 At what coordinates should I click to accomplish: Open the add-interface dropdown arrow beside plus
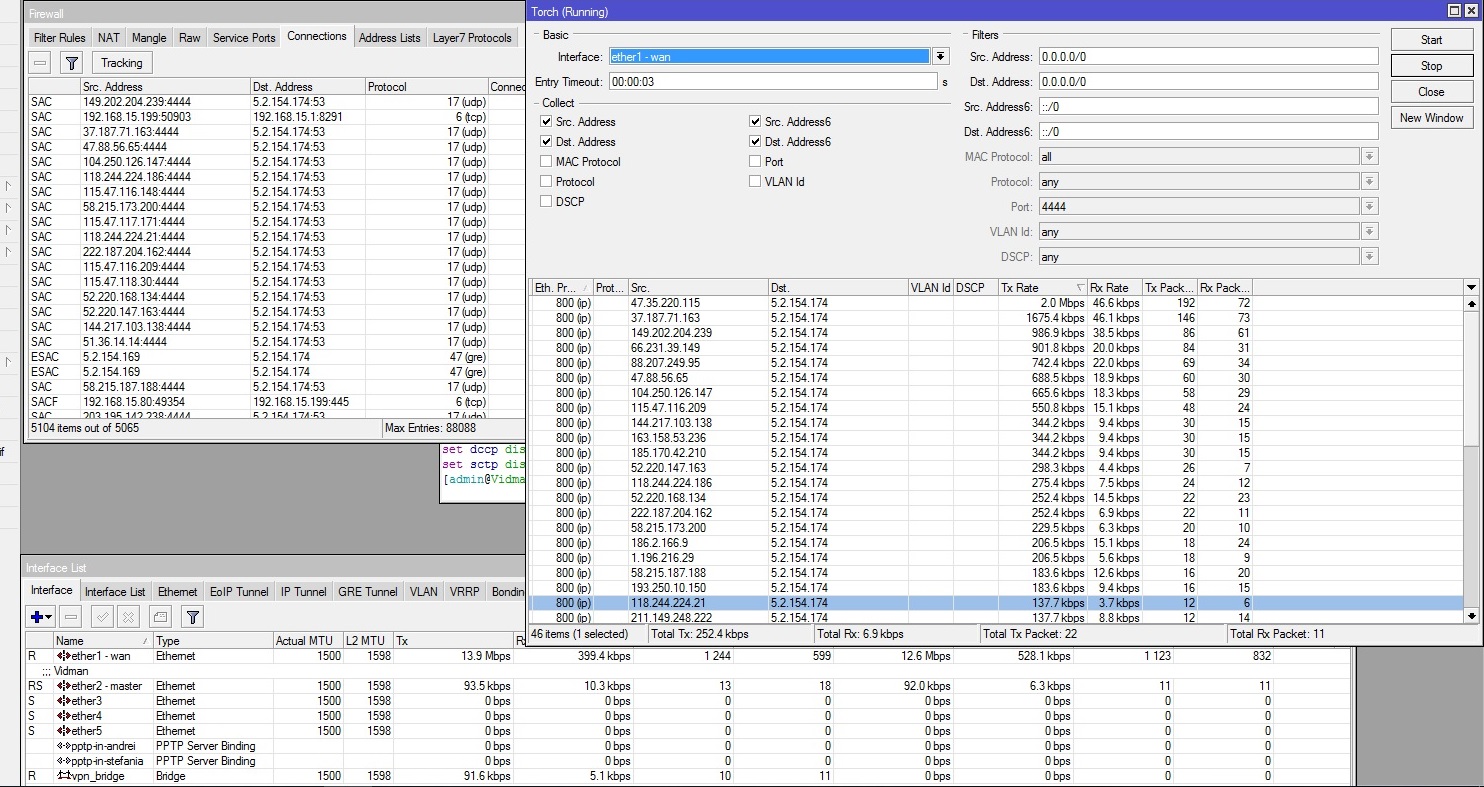(48, 617)
